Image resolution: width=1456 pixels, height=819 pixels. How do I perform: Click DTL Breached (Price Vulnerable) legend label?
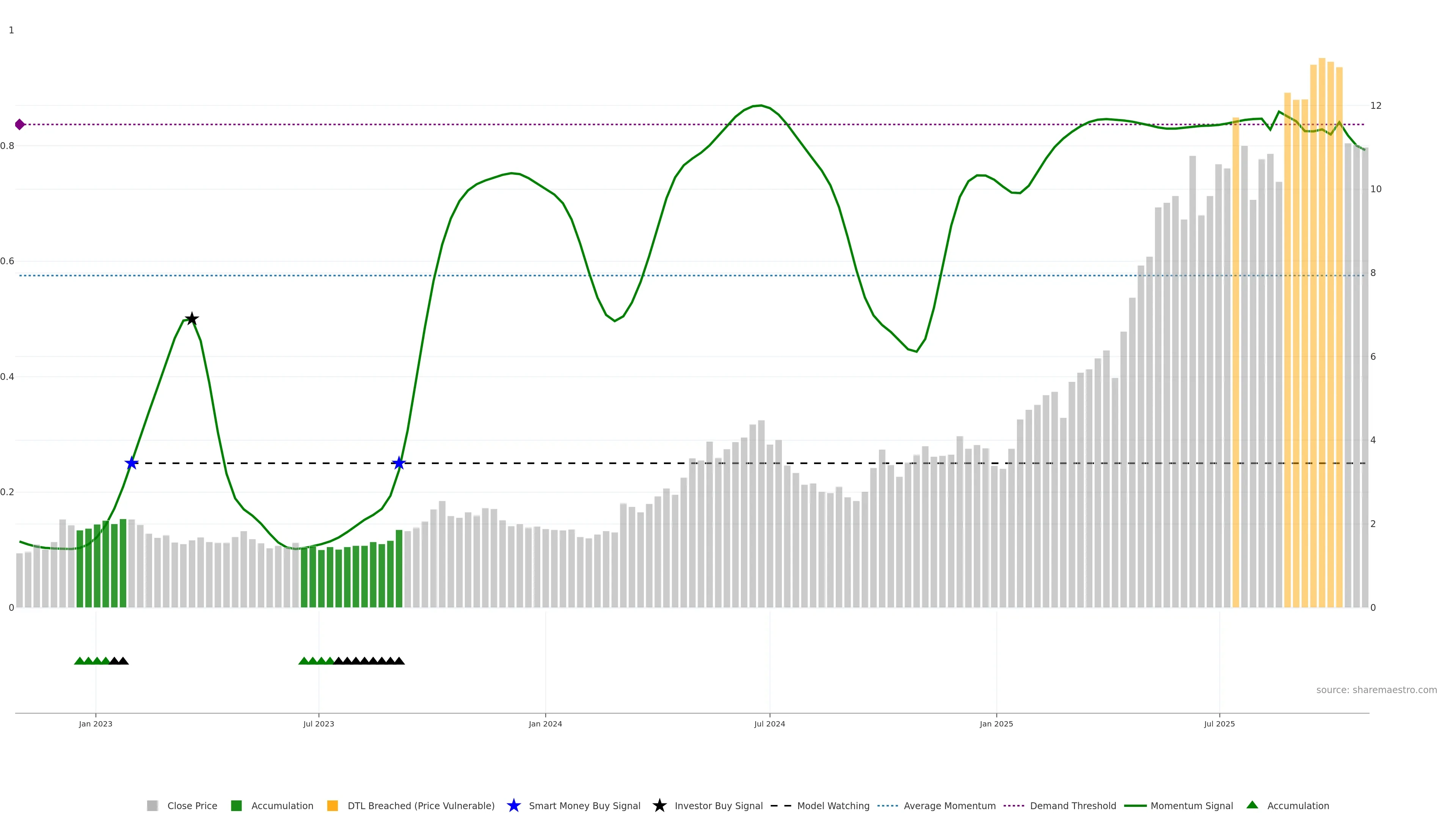(420, 805)
